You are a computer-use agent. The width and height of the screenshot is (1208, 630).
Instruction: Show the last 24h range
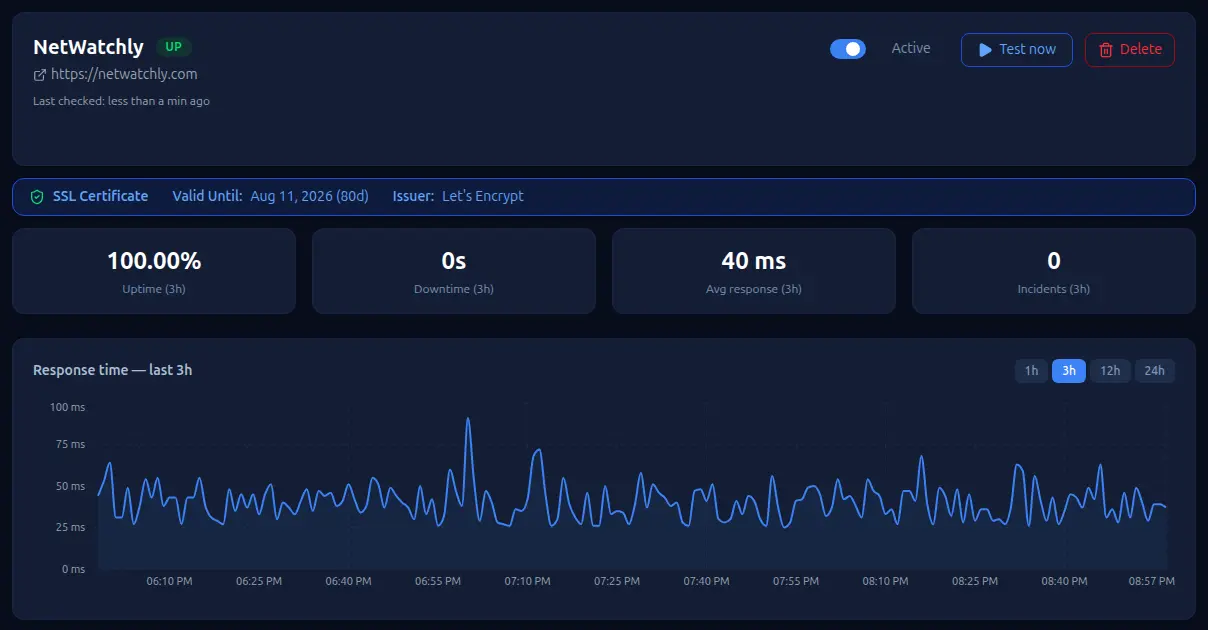1155,371
